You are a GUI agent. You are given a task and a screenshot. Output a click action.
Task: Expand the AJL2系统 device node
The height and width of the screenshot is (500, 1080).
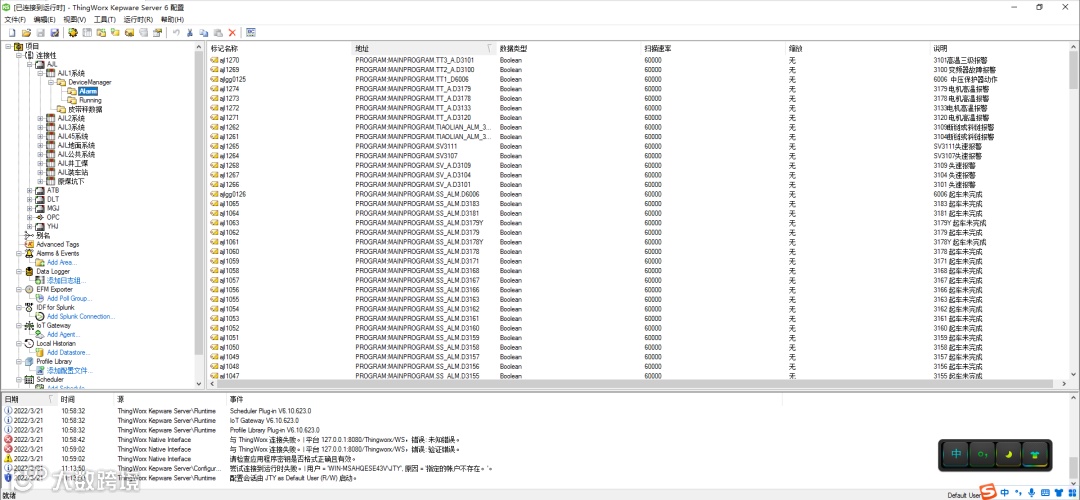[41, 118]
